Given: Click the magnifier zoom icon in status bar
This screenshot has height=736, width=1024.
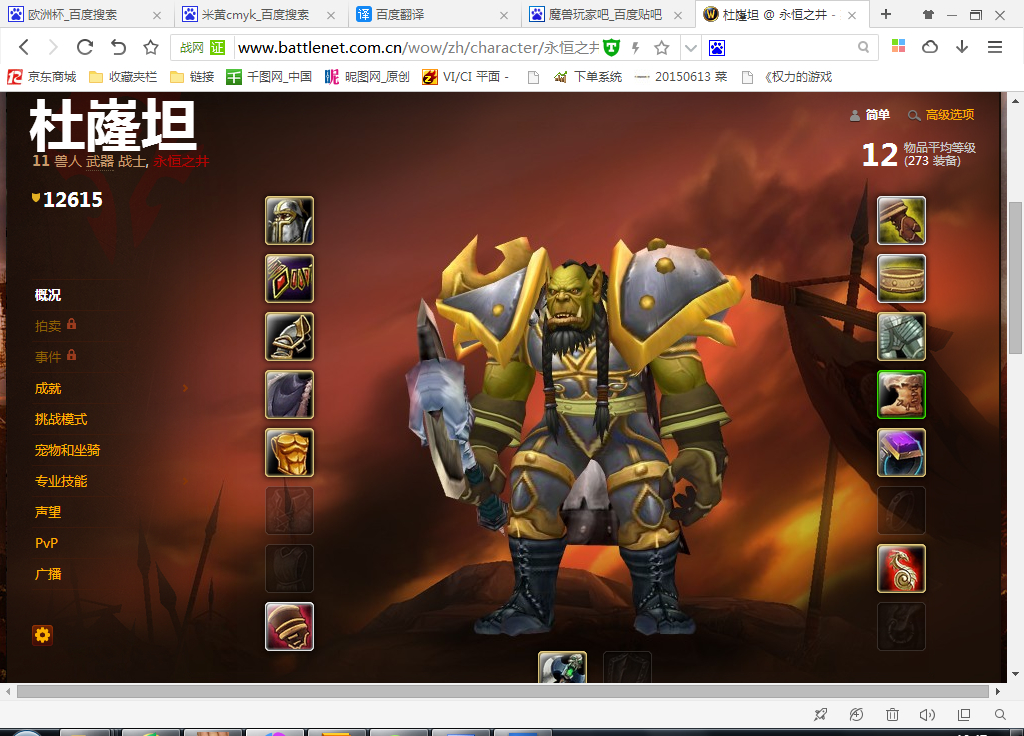Looking at the screenshot, I should pos(1000,714).
